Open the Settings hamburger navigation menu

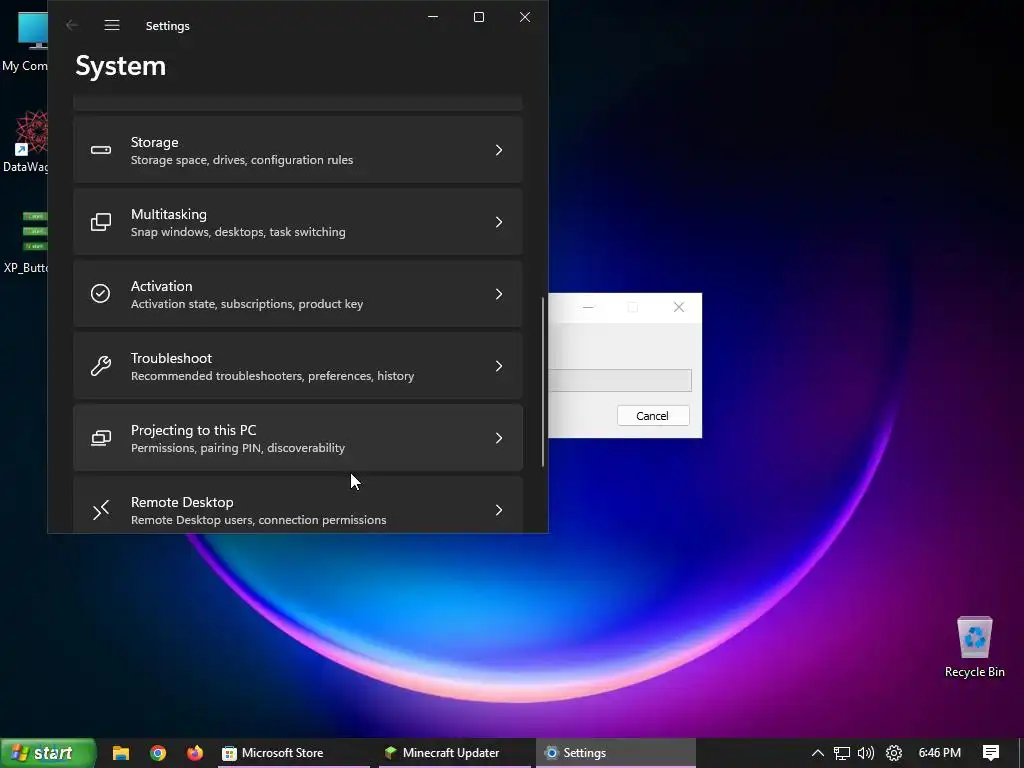click(x=112, y=25)
